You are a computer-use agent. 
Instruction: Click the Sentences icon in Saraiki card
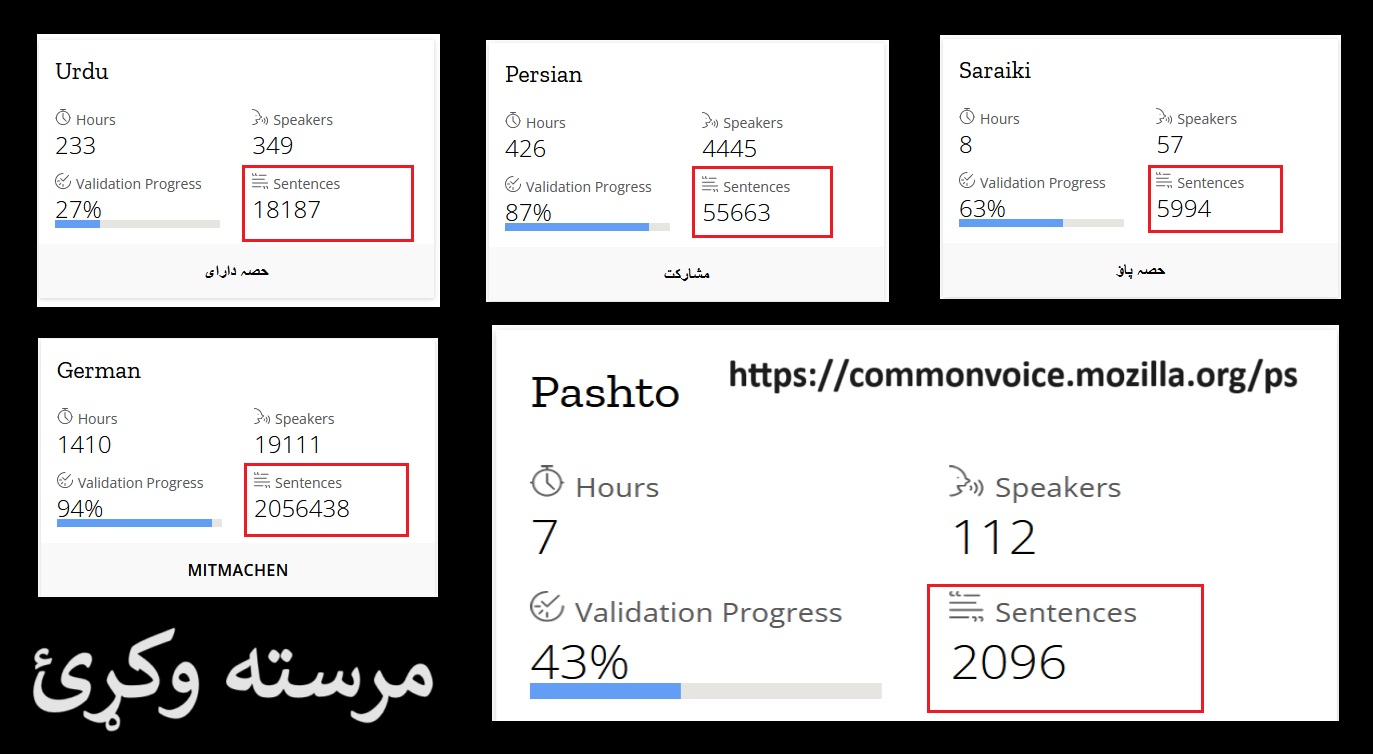(x=1164, y=182)
